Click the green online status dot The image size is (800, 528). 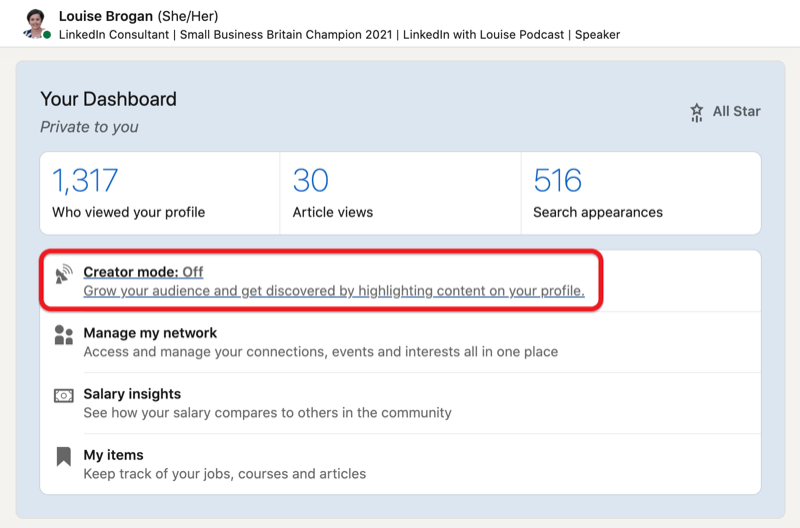pos(47,35)
